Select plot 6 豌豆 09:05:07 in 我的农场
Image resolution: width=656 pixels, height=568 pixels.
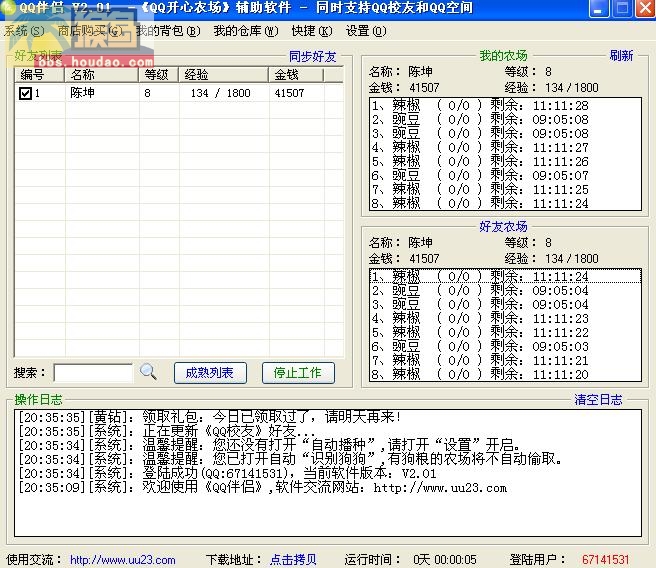pyautogui.click(x=505, y=175)
